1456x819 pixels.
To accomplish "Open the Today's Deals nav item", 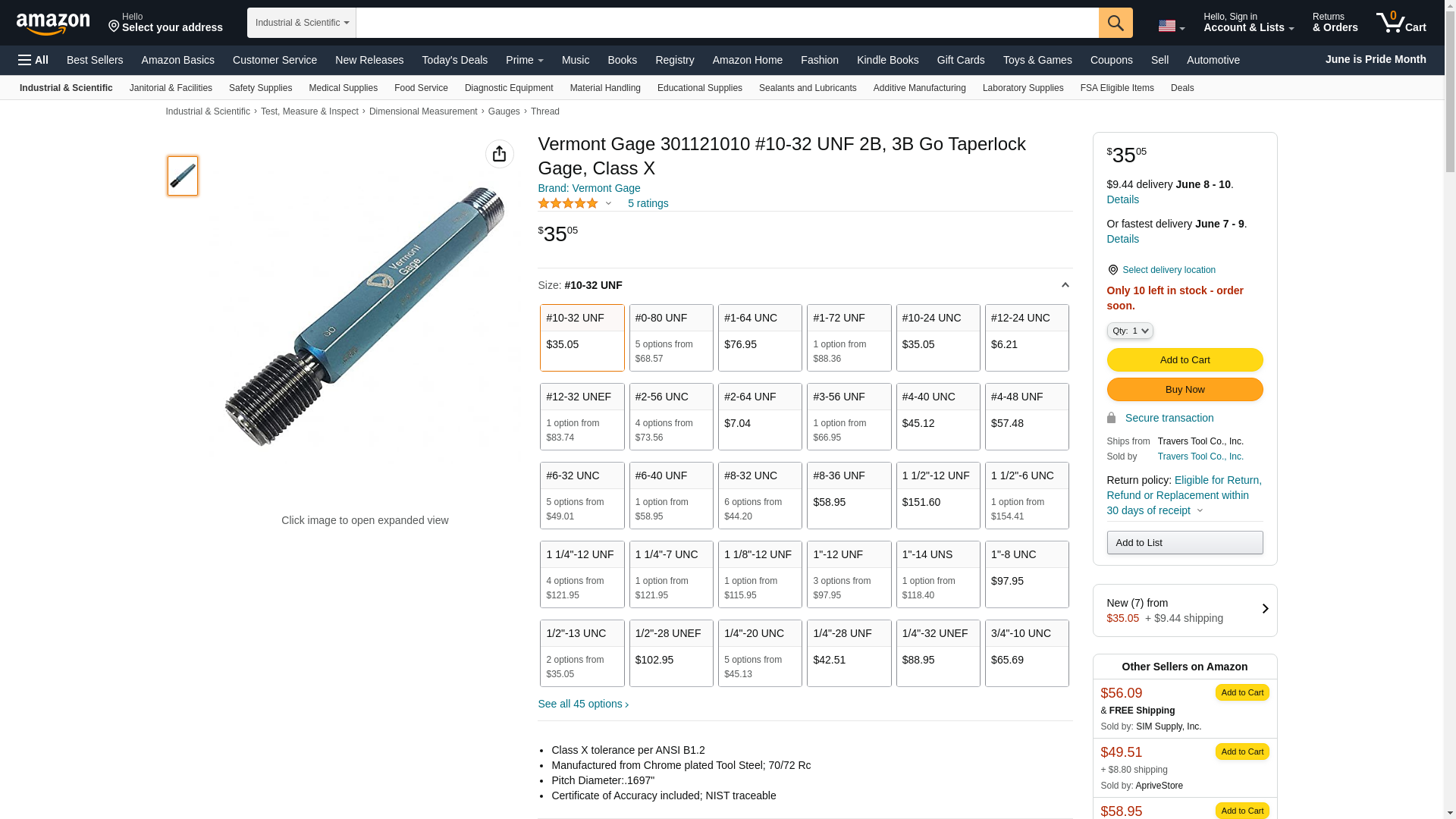I will [x=454, y=60].
